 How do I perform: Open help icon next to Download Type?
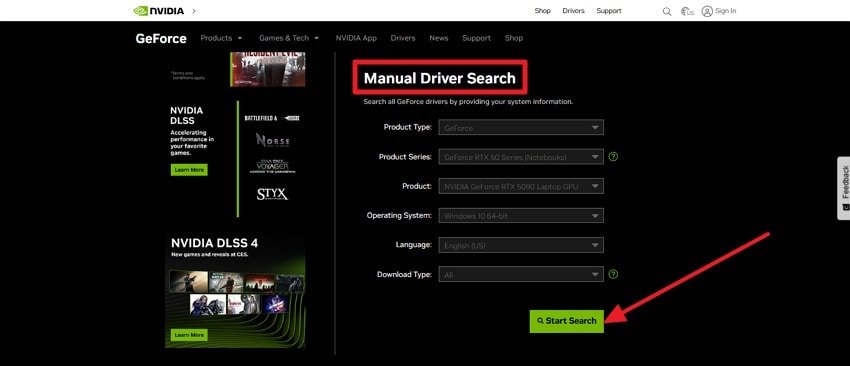(x=613, y=274)
